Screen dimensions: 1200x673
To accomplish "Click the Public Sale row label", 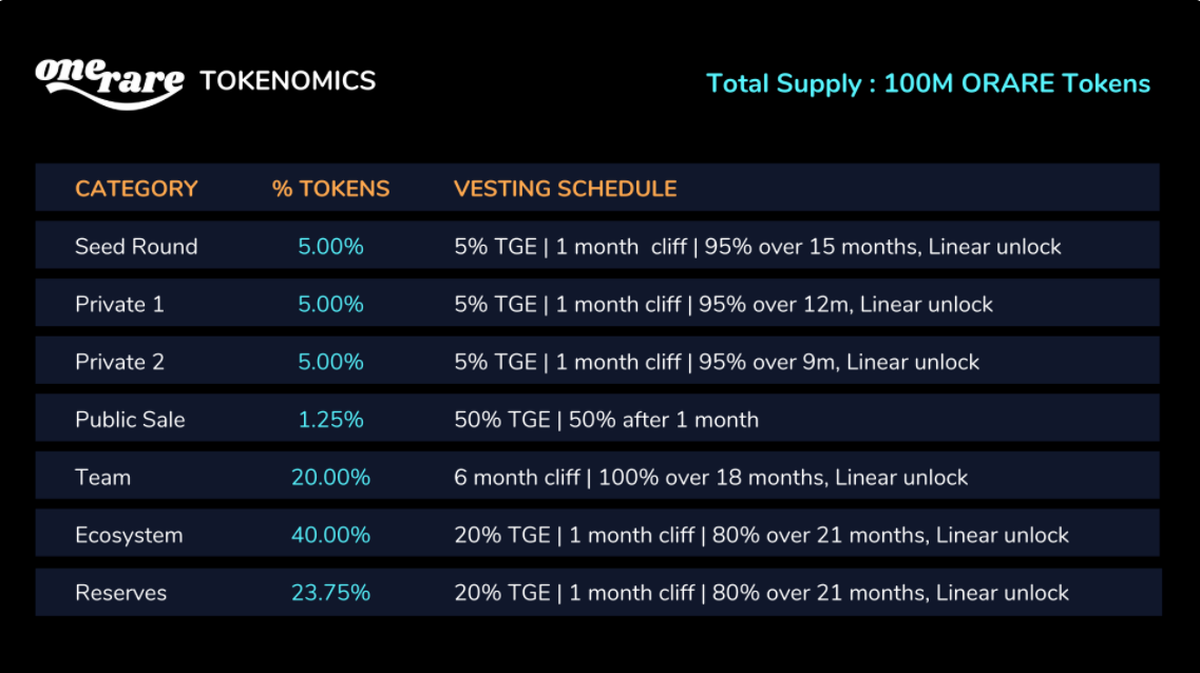I will tap(130, 420).
